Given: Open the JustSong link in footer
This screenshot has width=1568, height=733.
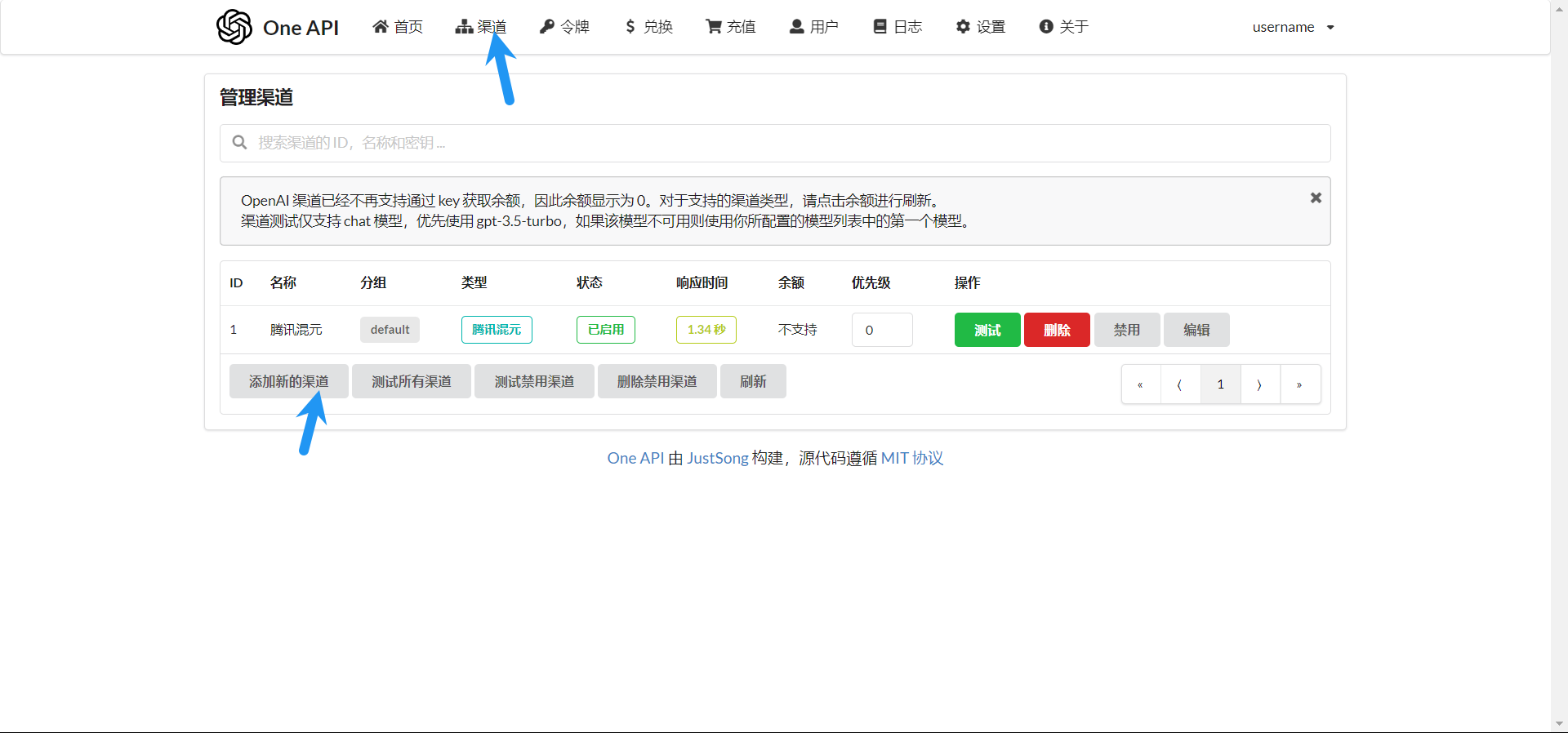Looking at the screenshot, I should (x=717, y=458).
